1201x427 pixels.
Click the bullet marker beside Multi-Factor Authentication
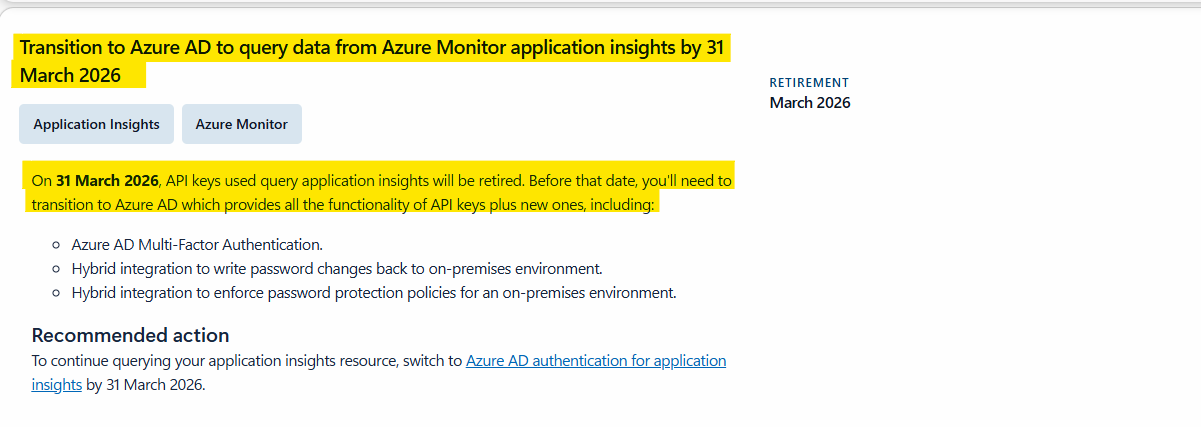(56, 245)
